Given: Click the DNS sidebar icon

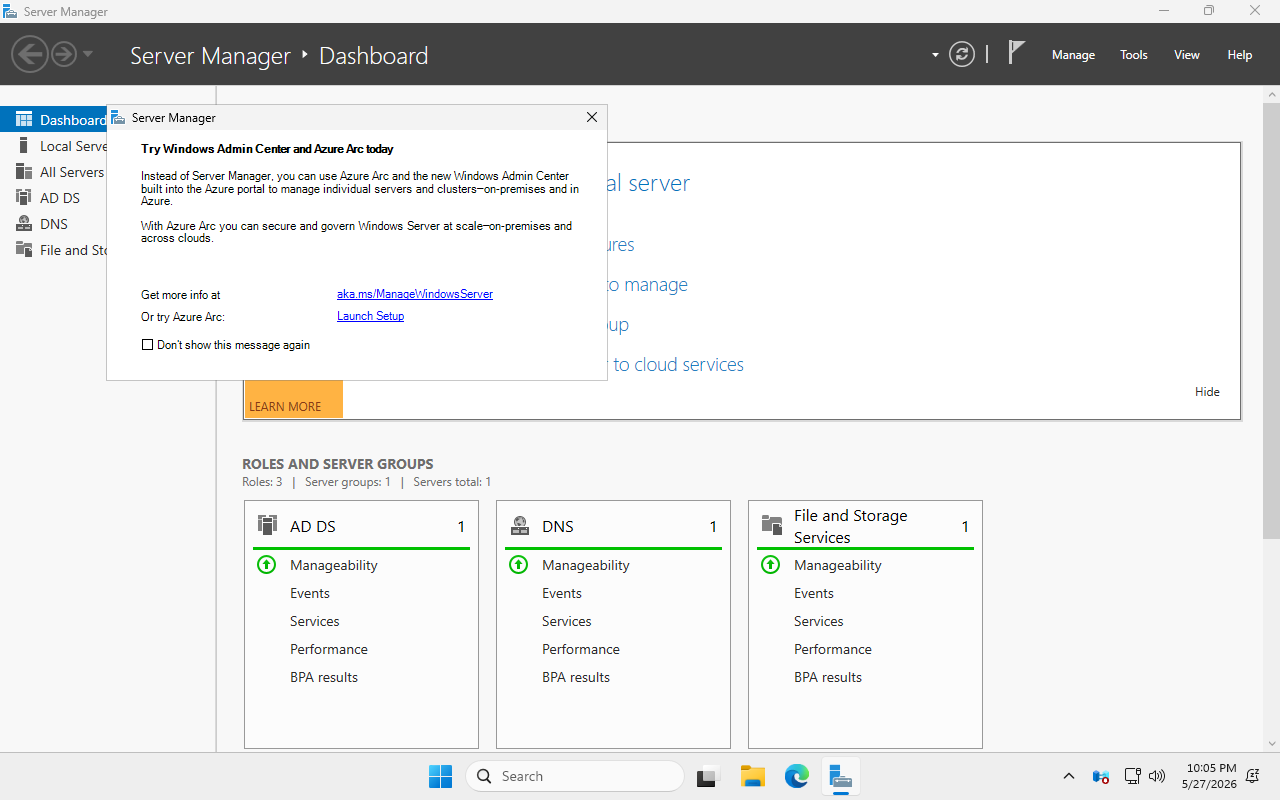Looking at the screenshot, I should (24, 224).
